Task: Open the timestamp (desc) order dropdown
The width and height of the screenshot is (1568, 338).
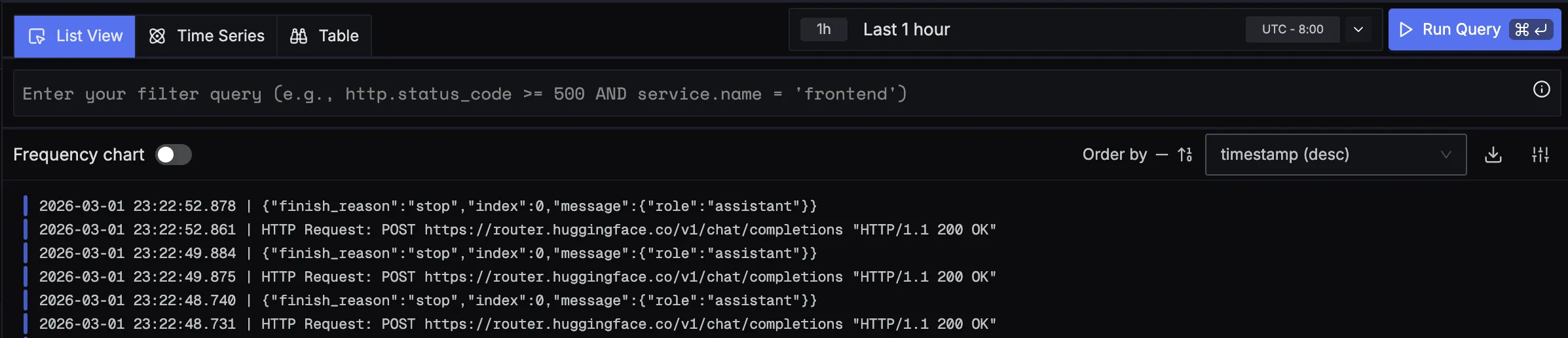Action: [x=1335, y=155]
